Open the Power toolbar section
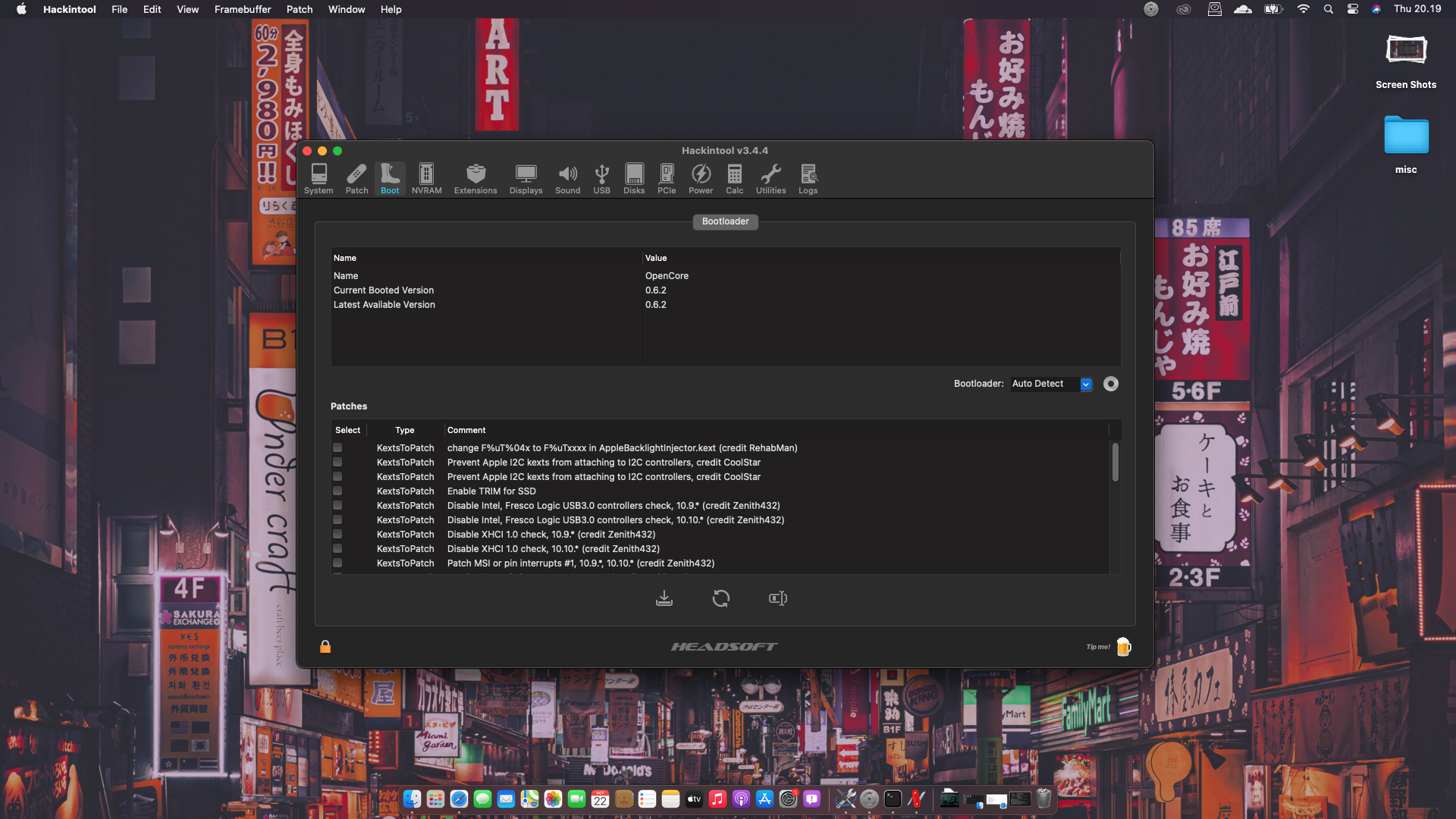Image resolution: width=1456 pixels, height=819 pixels. 700,179
